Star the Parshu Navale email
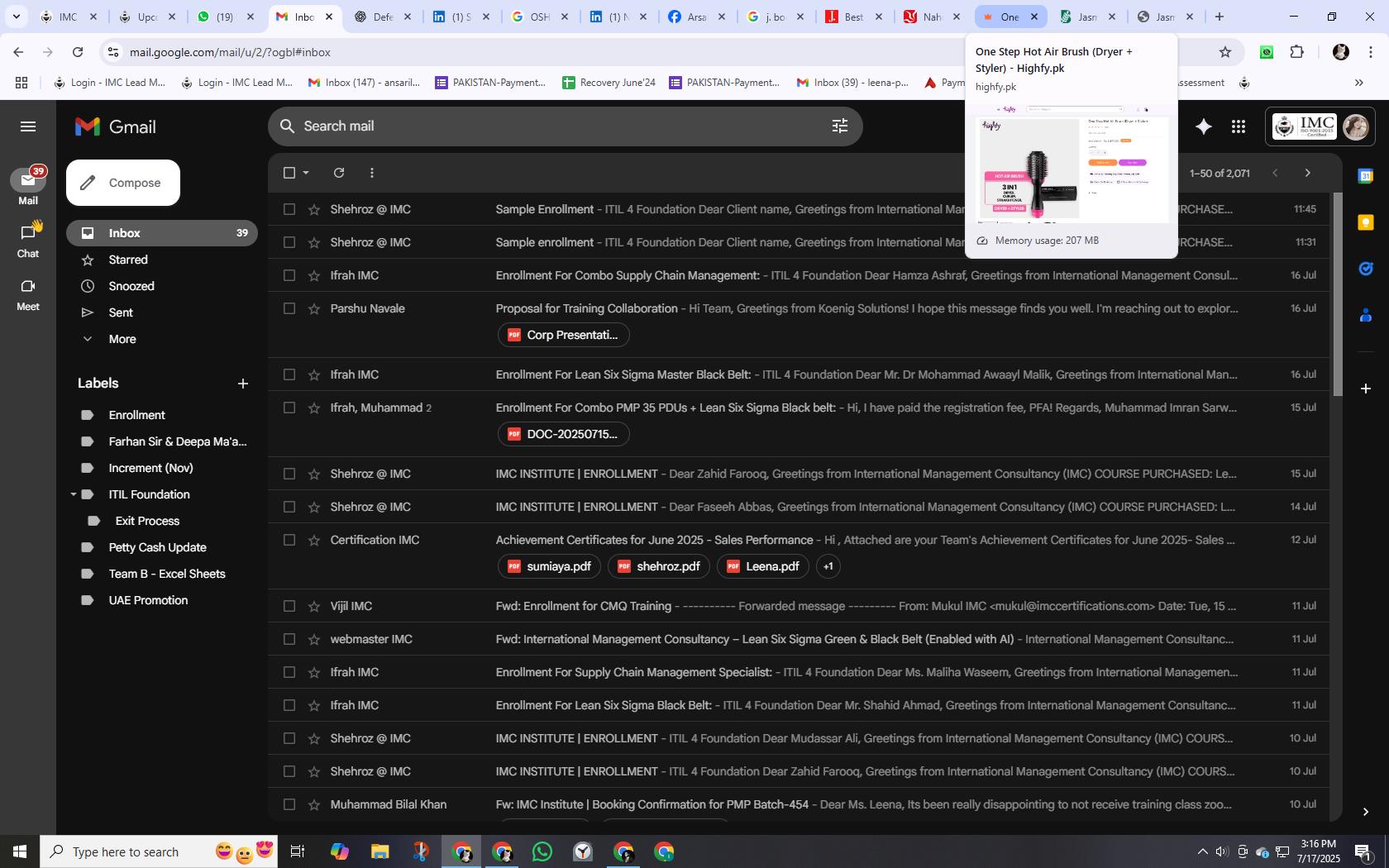The width and height of the screenshot is (1389, 868). pos(314,308)
